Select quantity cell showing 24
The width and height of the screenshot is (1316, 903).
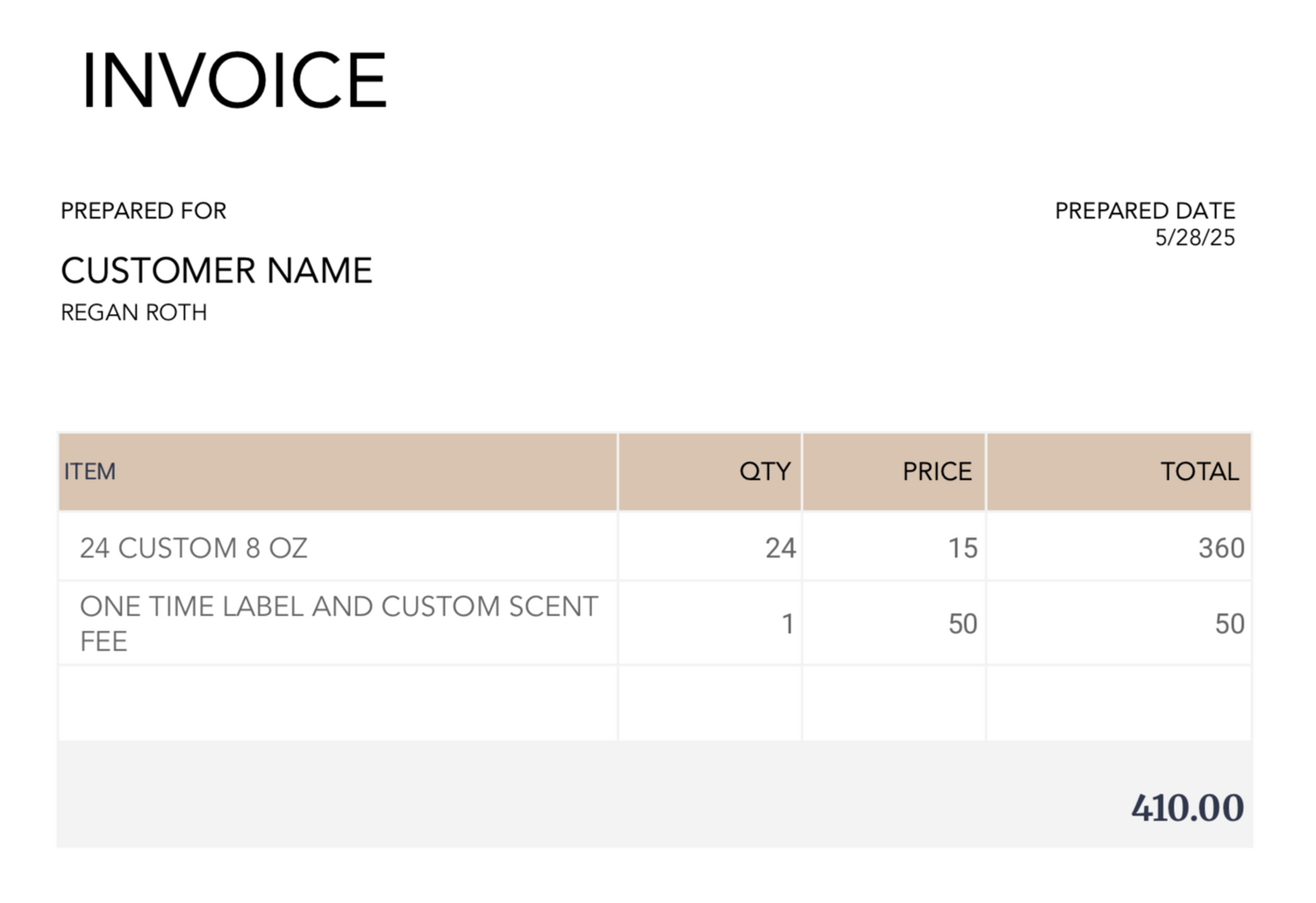pyautogui.click(x=710, y=547)
